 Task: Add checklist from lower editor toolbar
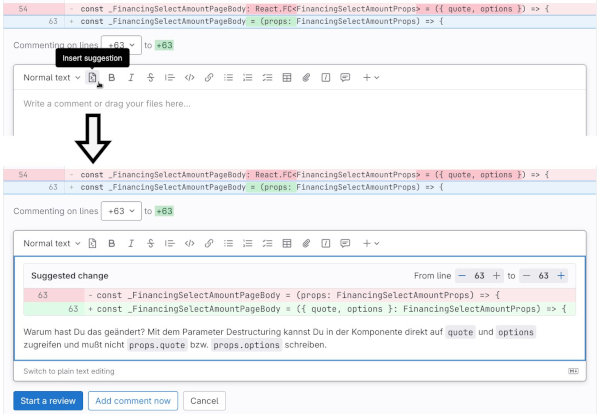coord(267,243)
